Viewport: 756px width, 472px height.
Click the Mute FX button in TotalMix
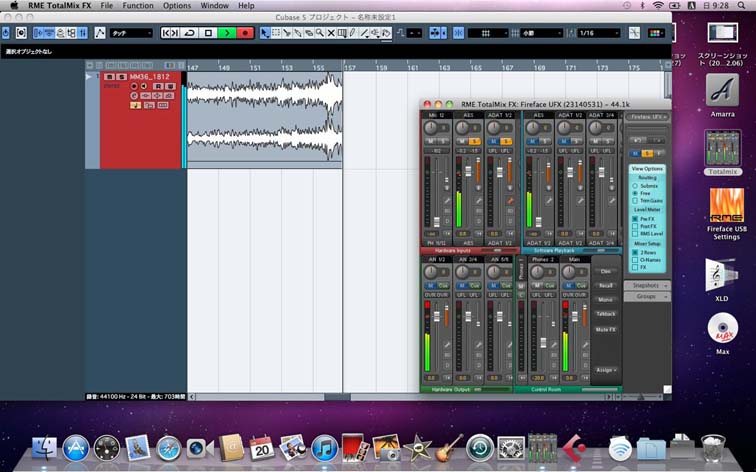click(x=606, y=330)
